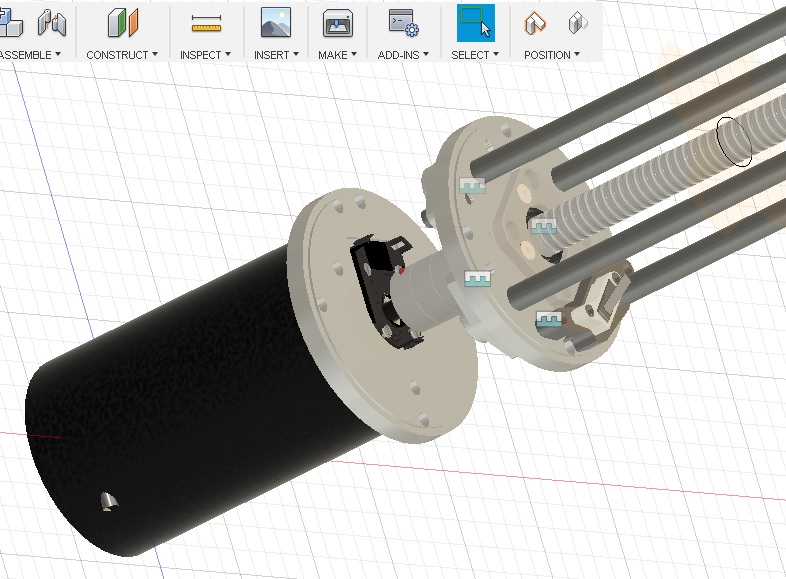The height and width of the screenshot is (579, 786).
Task: Activate the highlighted Select tool icon
Action: [x=475, y=22]
